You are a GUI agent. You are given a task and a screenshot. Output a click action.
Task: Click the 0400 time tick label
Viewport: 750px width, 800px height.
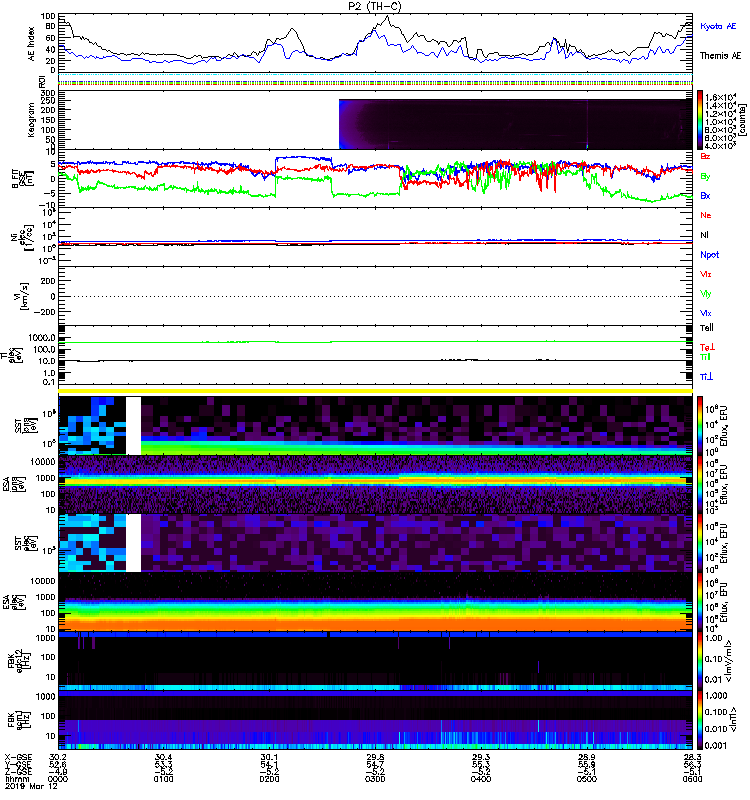click(x=481, y=779)
